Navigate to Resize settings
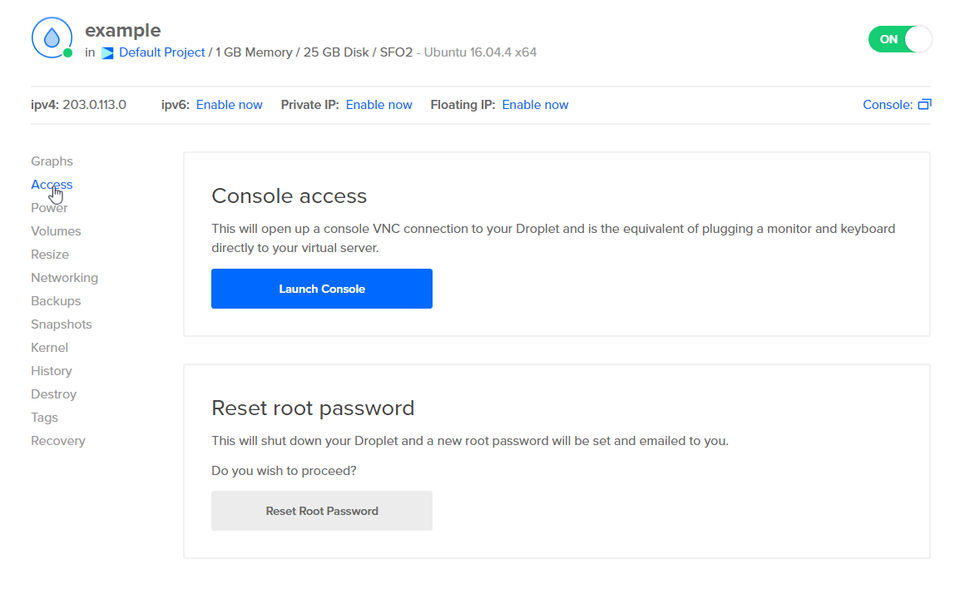Screen dimensions: 960x589 (50, 254)
